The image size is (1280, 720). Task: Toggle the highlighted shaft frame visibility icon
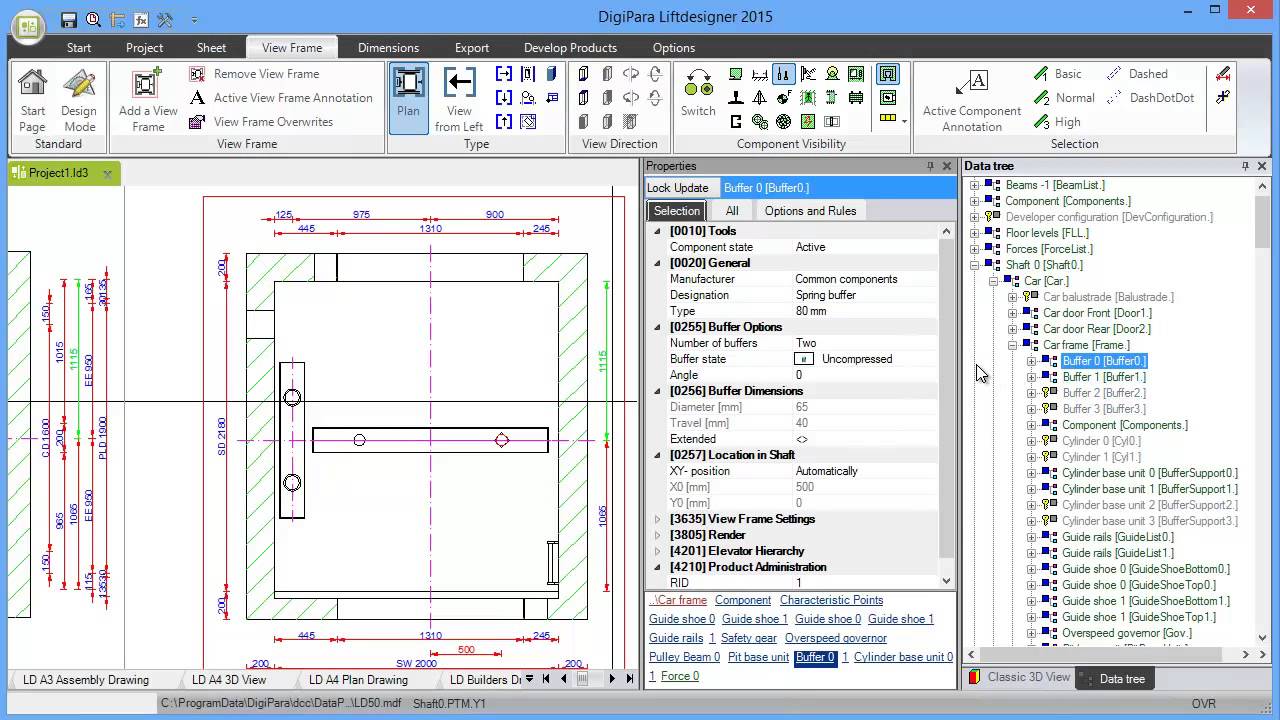tap(888, 74)
